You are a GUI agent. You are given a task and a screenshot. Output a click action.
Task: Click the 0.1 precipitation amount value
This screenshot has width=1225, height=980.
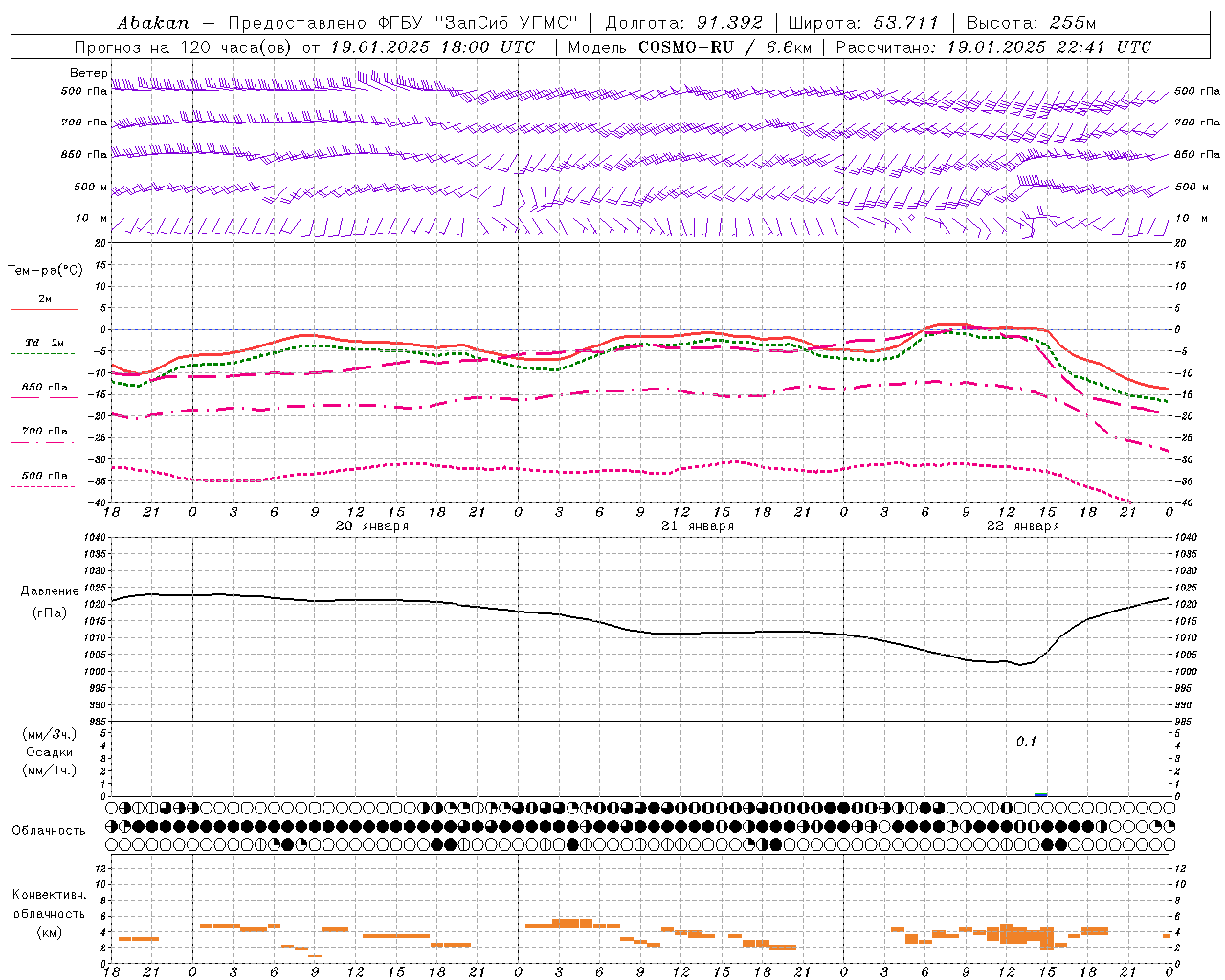click(1026, 742)
